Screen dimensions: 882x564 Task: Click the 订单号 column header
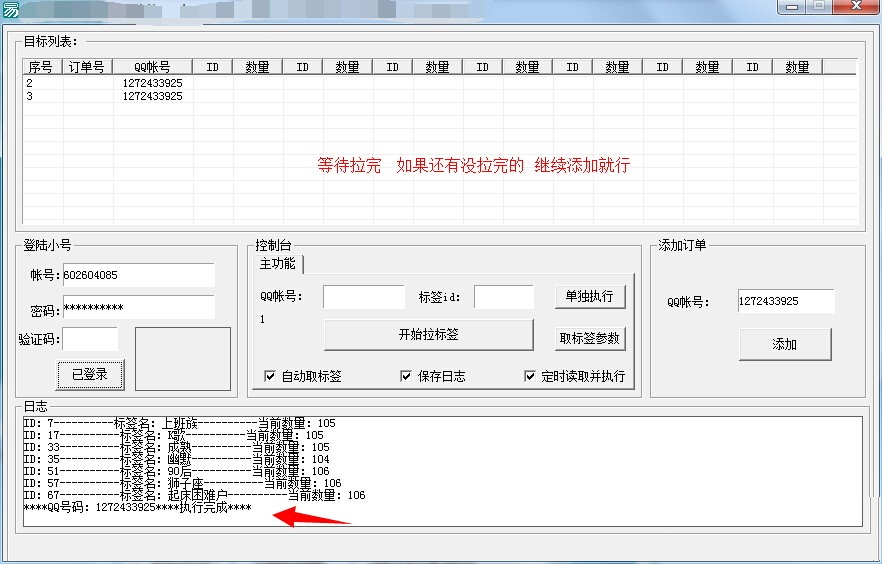(87, 67)
